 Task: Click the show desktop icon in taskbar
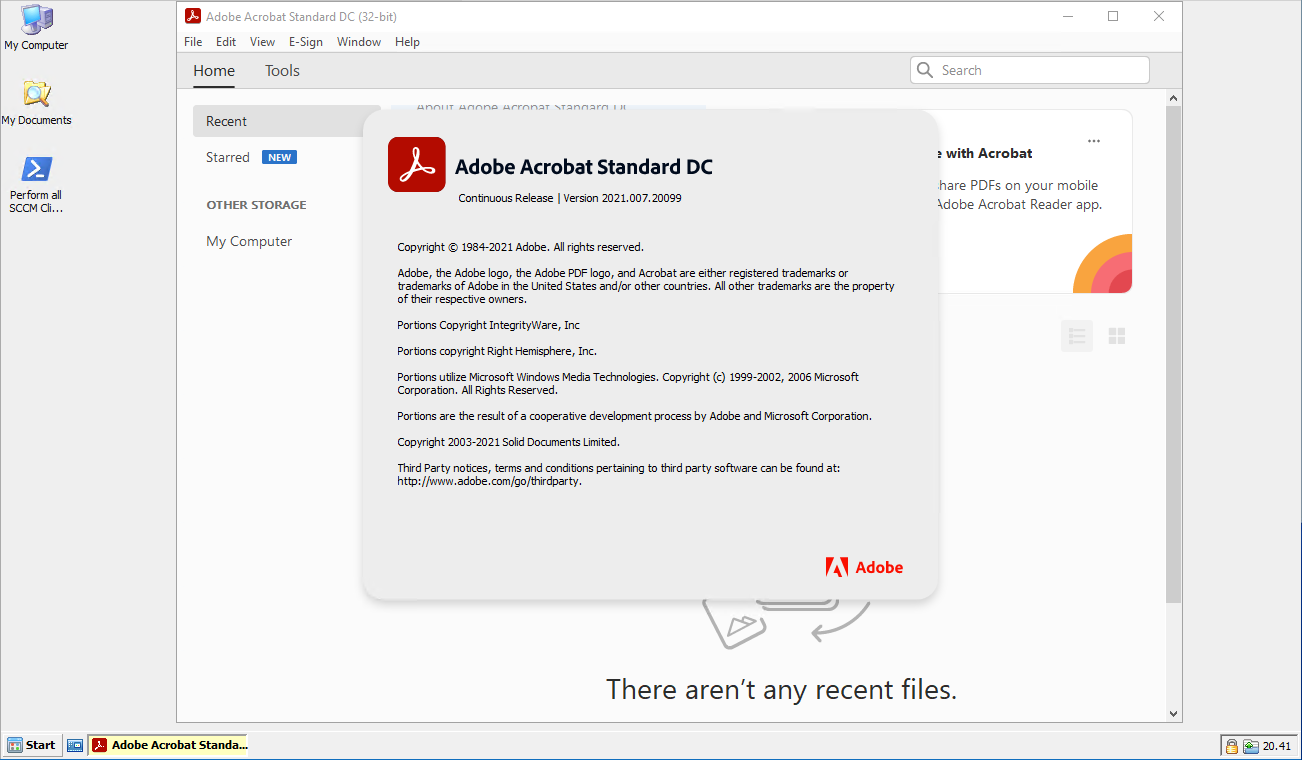pos(75,745)
